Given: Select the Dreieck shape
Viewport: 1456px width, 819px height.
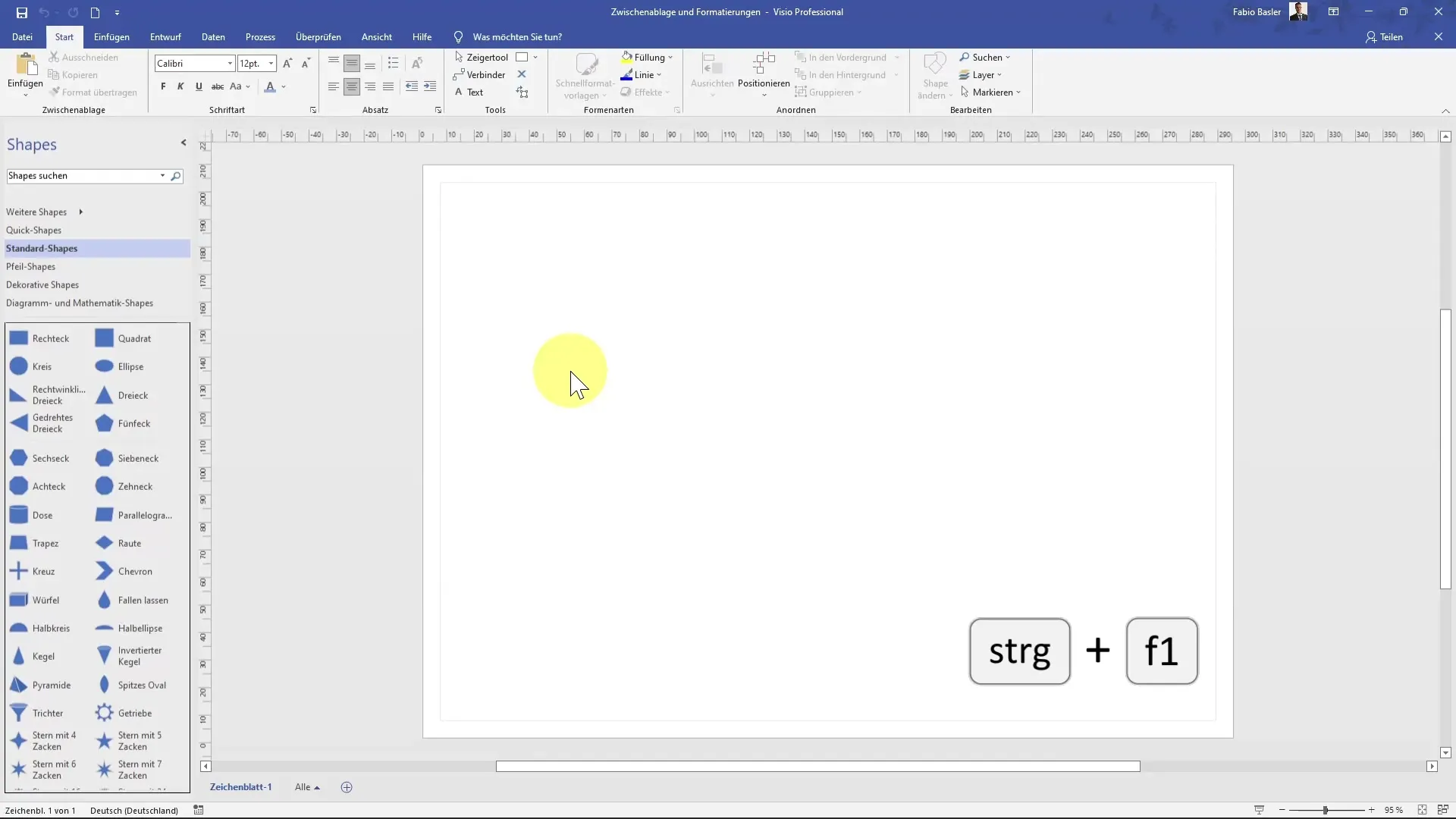Looking at the screenshot, I should point(122,395).
